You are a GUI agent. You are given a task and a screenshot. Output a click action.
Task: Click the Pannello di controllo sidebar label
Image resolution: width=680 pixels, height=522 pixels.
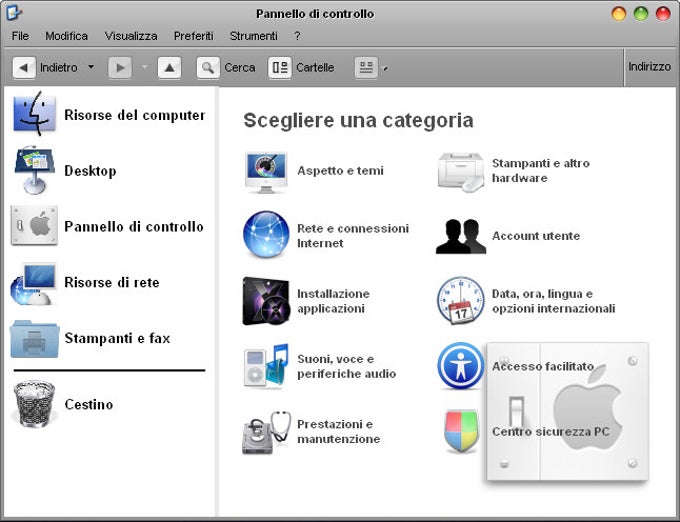134,226
